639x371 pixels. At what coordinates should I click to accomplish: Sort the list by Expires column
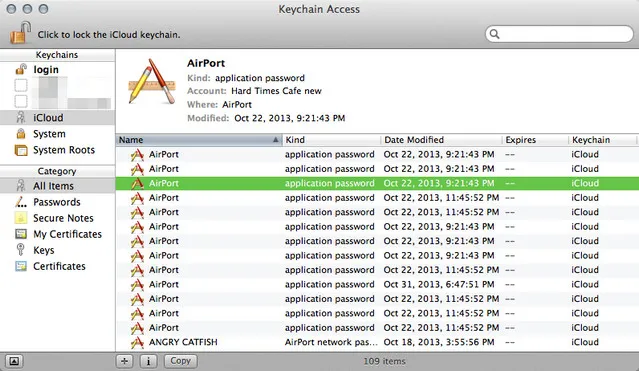coord(535,140)
